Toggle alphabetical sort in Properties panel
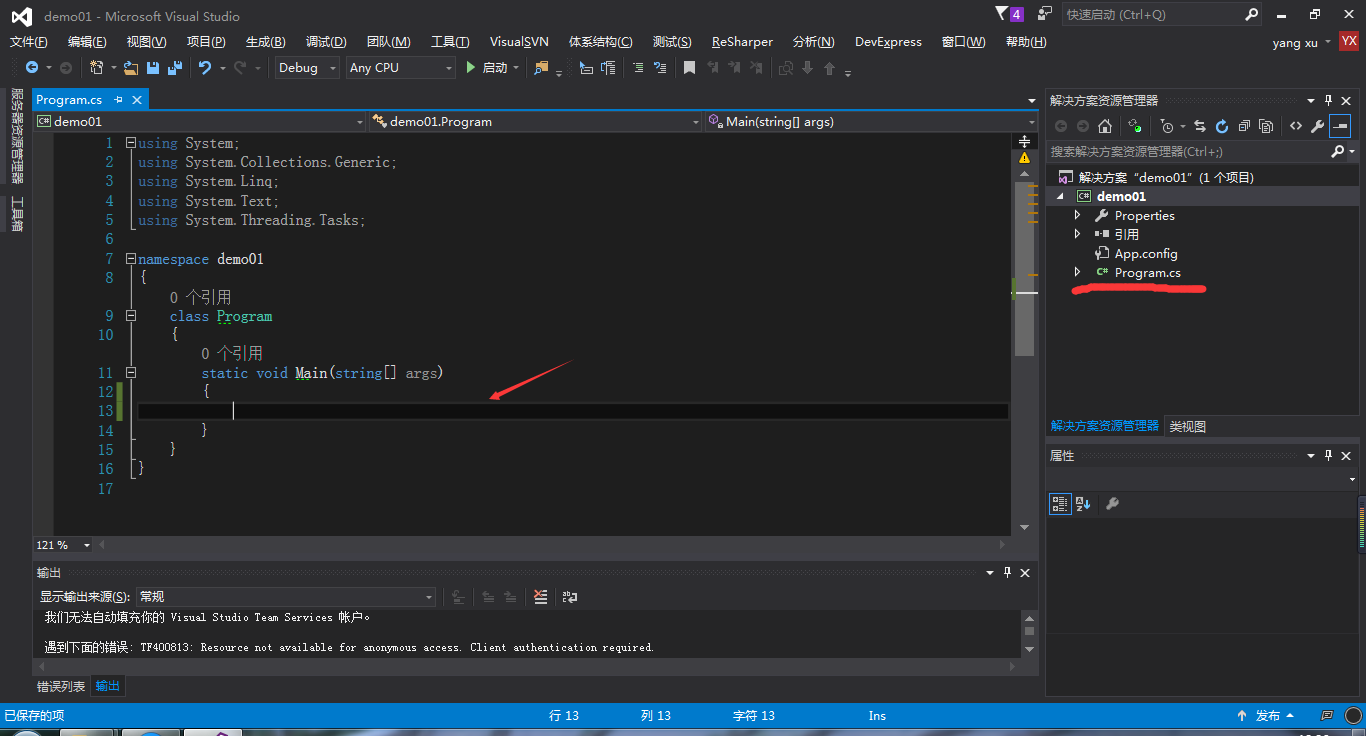The height and width of the screenshot is (736, 1366). 1084,504
